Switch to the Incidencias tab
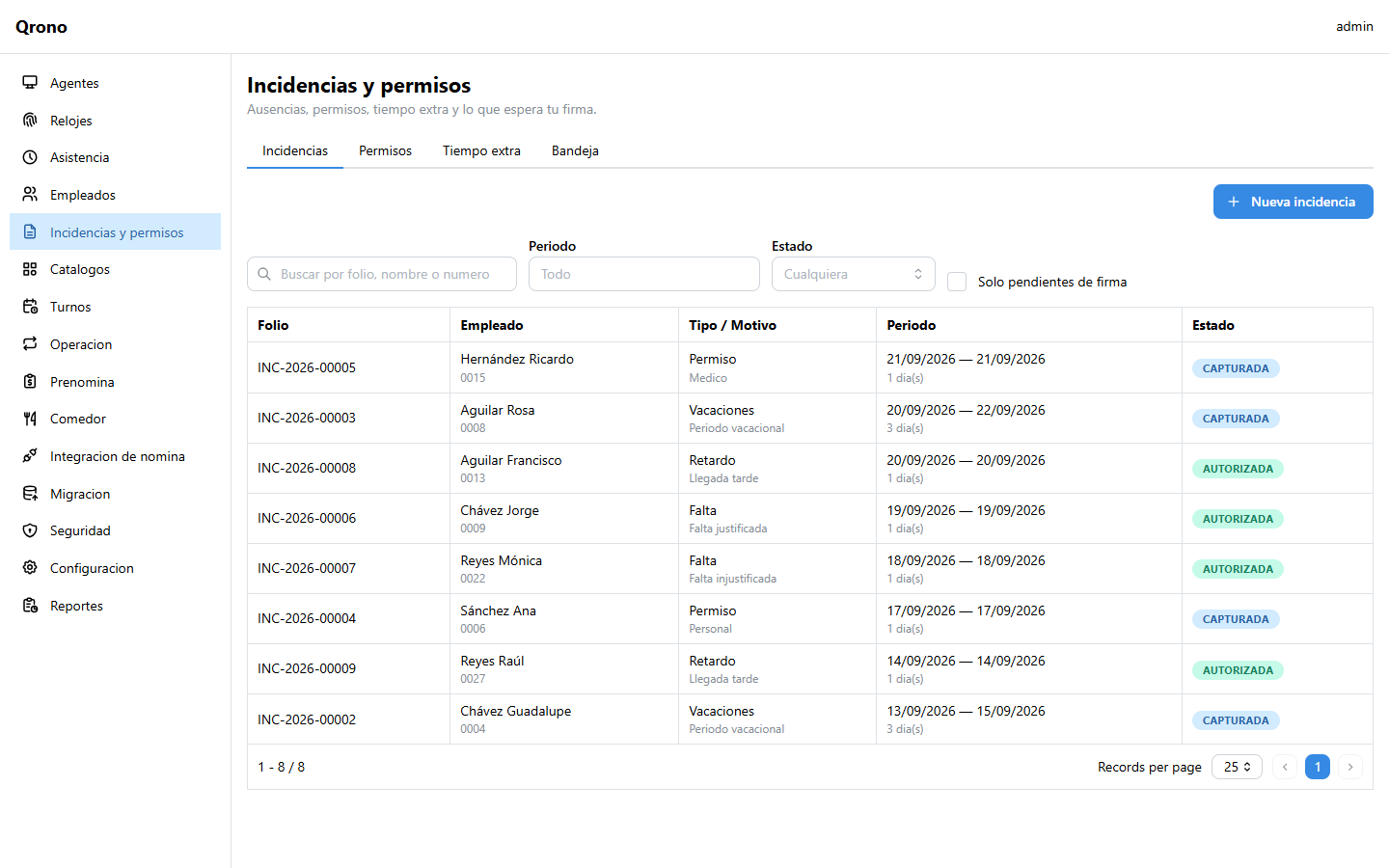Viewport: 1389px width, 868px height. pyautogui.click(x=295, y=150)
